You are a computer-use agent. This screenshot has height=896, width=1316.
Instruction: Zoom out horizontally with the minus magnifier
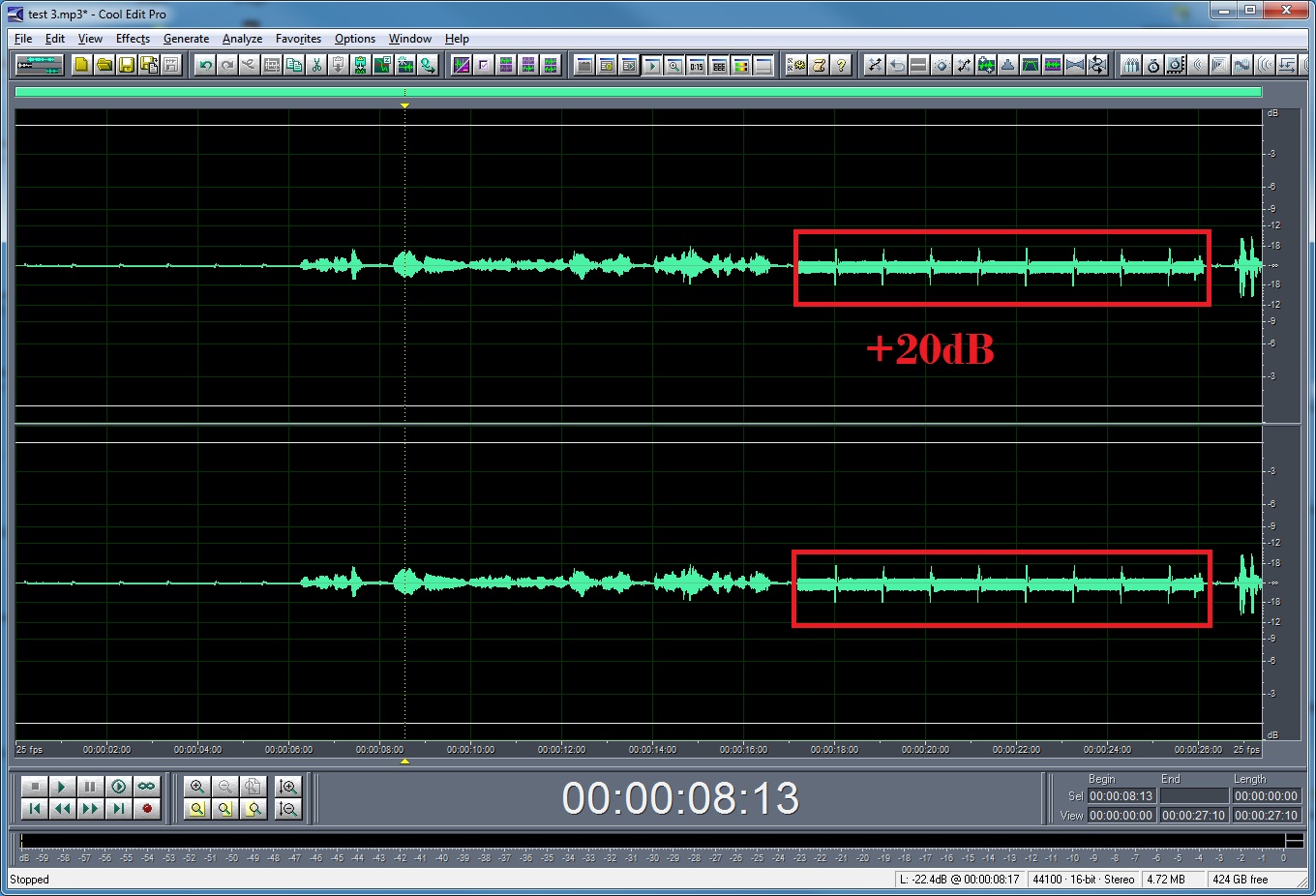(225, 787)
